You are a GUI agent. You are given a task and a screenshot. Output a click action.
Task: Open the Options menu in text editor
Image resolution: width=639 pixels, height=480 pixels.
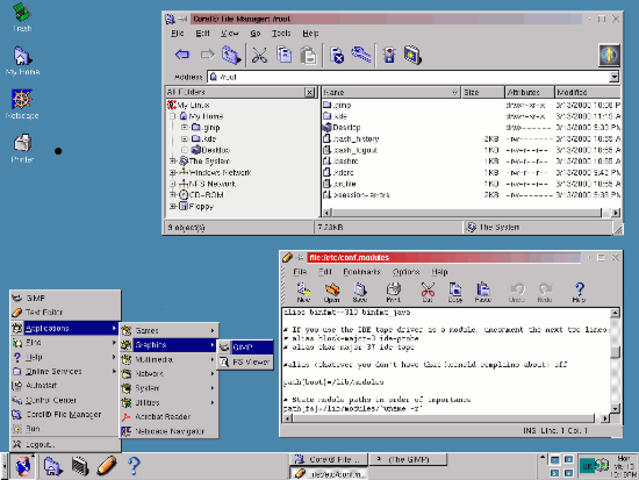tap(406, 272)
